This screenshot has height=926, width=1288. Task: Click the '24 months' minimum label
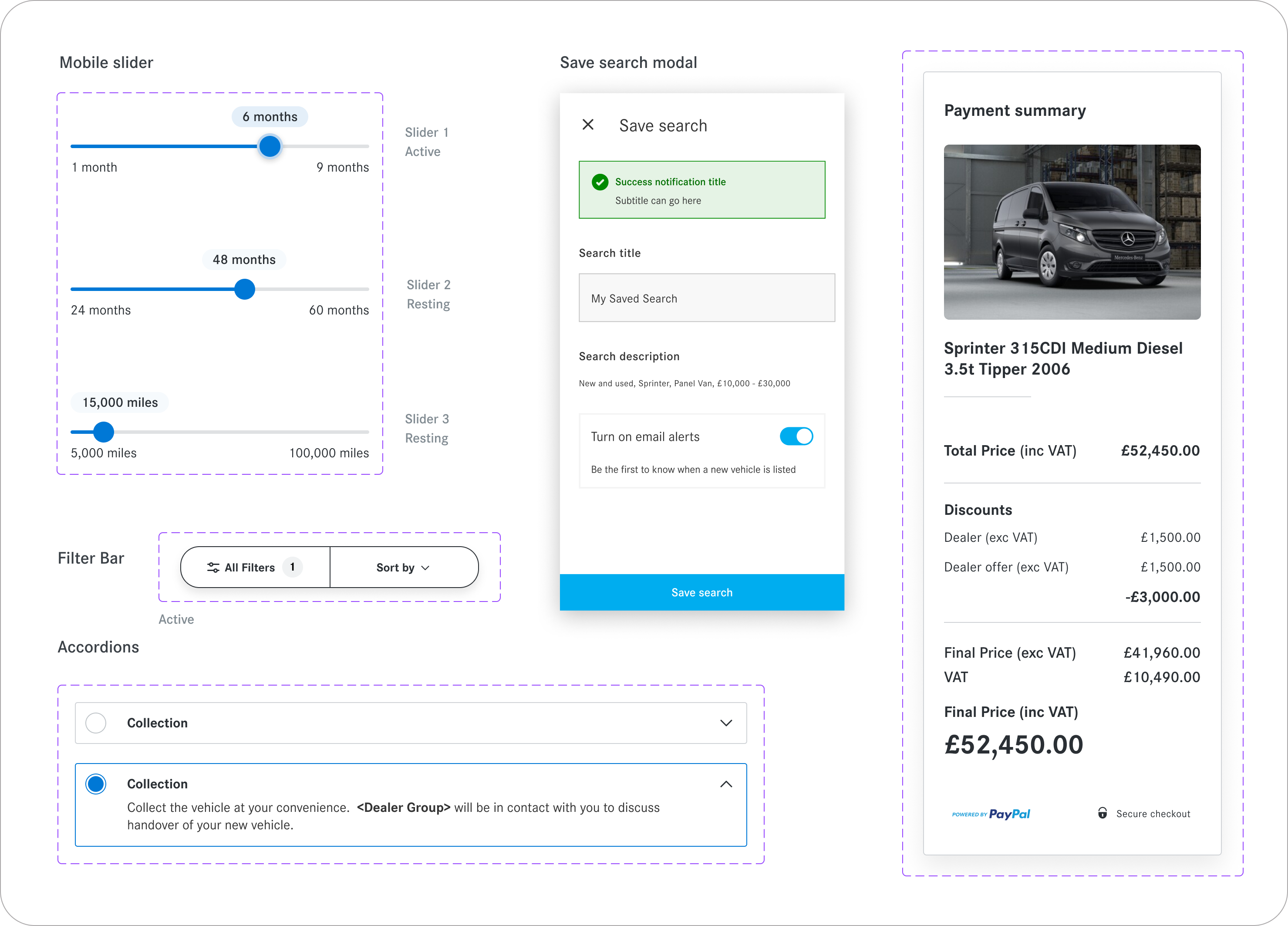tap(101, 310)
